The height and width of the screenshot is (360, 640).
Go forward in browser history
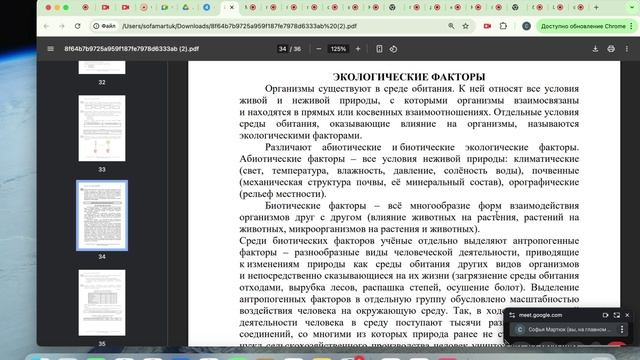pyautogui.click(x=62, y=26)
